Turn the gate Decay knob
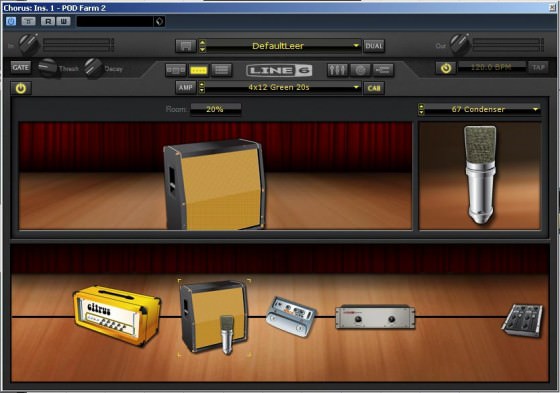560x393 pixels. point(93,68)
